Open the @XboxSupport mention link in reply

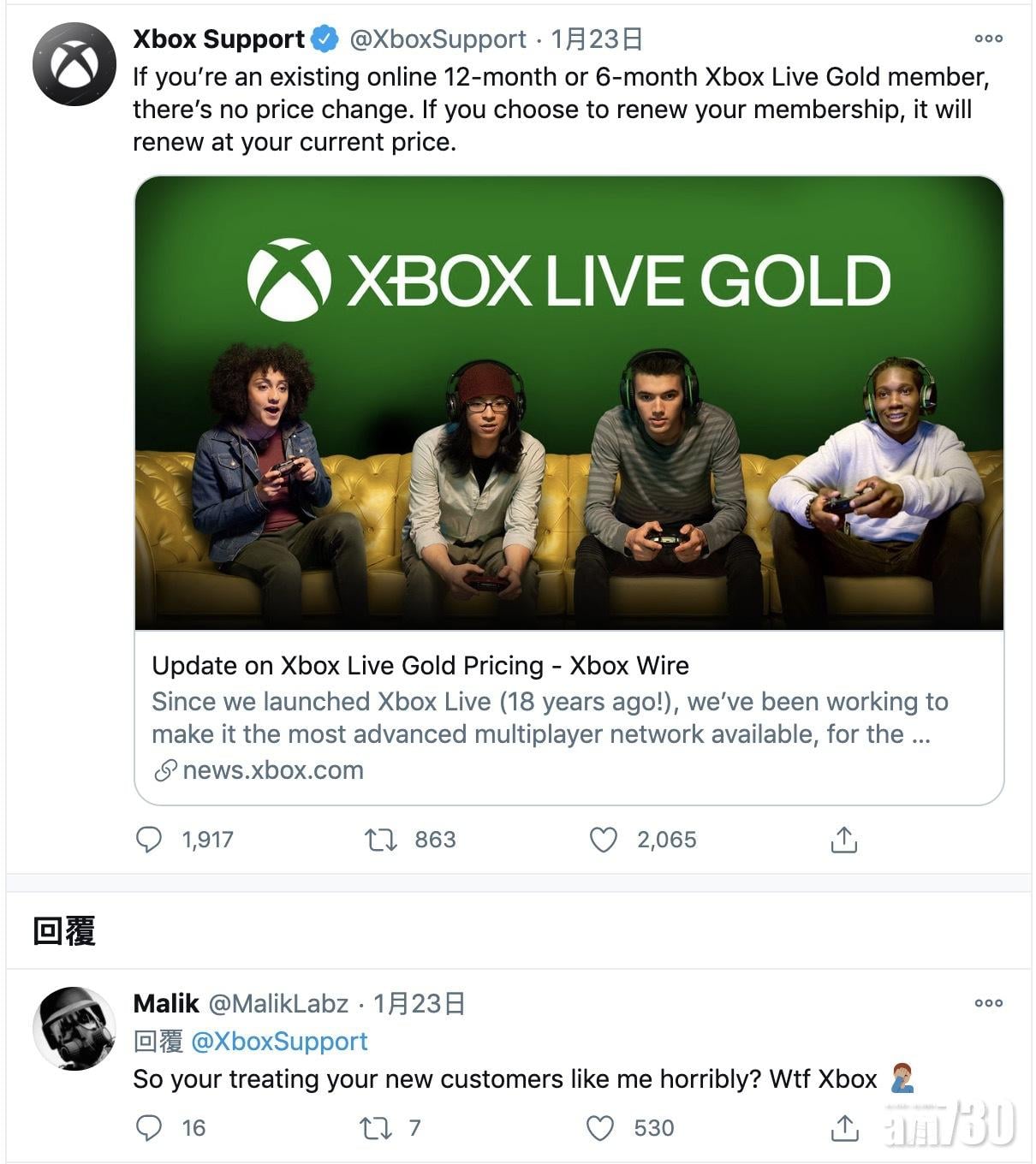tap(279, 1042)
